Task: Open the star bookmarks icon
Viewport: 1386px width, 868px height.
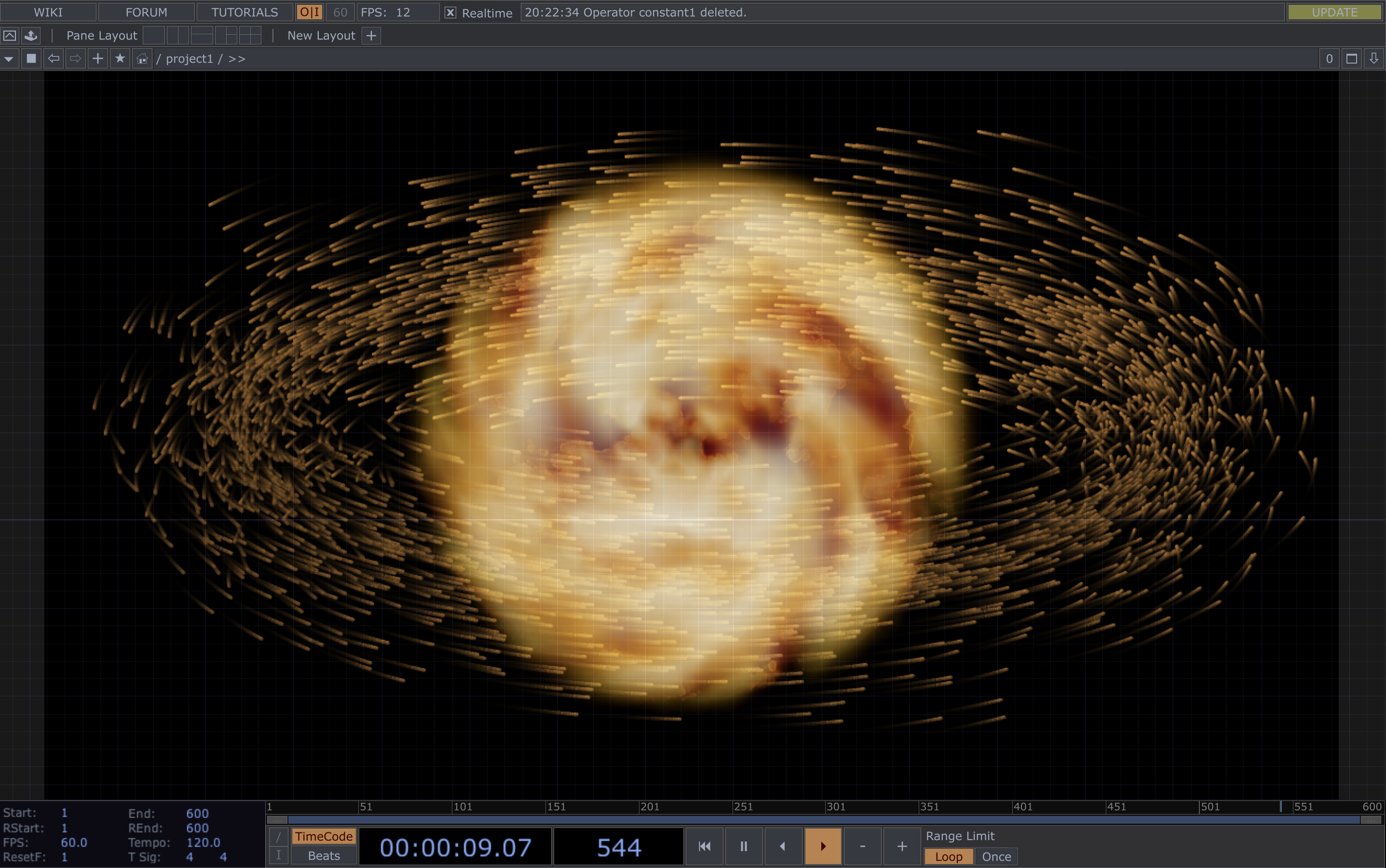Action: coord(120,58)
